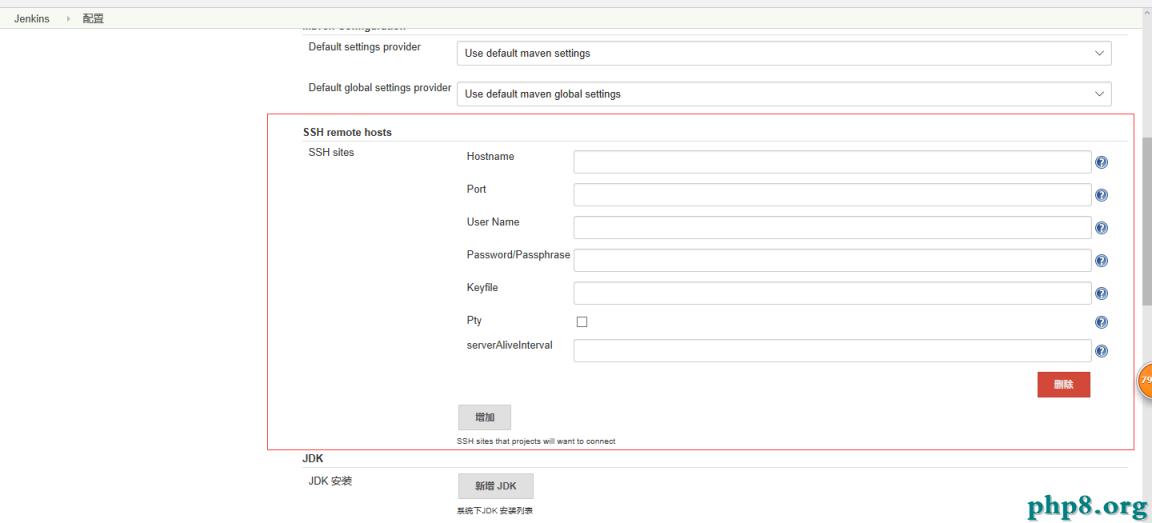
Task: Open help for the Port field
Action: tap(1101, 195)
